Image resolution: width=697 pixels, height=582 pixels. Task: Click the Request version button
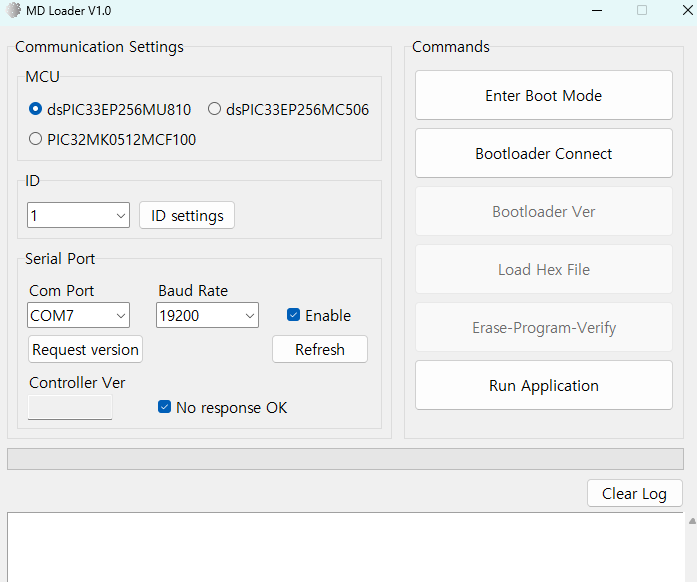tap(85, 349)
